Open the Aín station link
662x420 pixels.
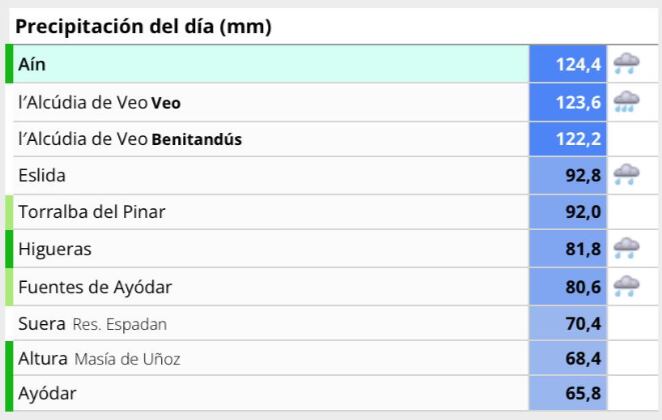(x=32, y=65)
